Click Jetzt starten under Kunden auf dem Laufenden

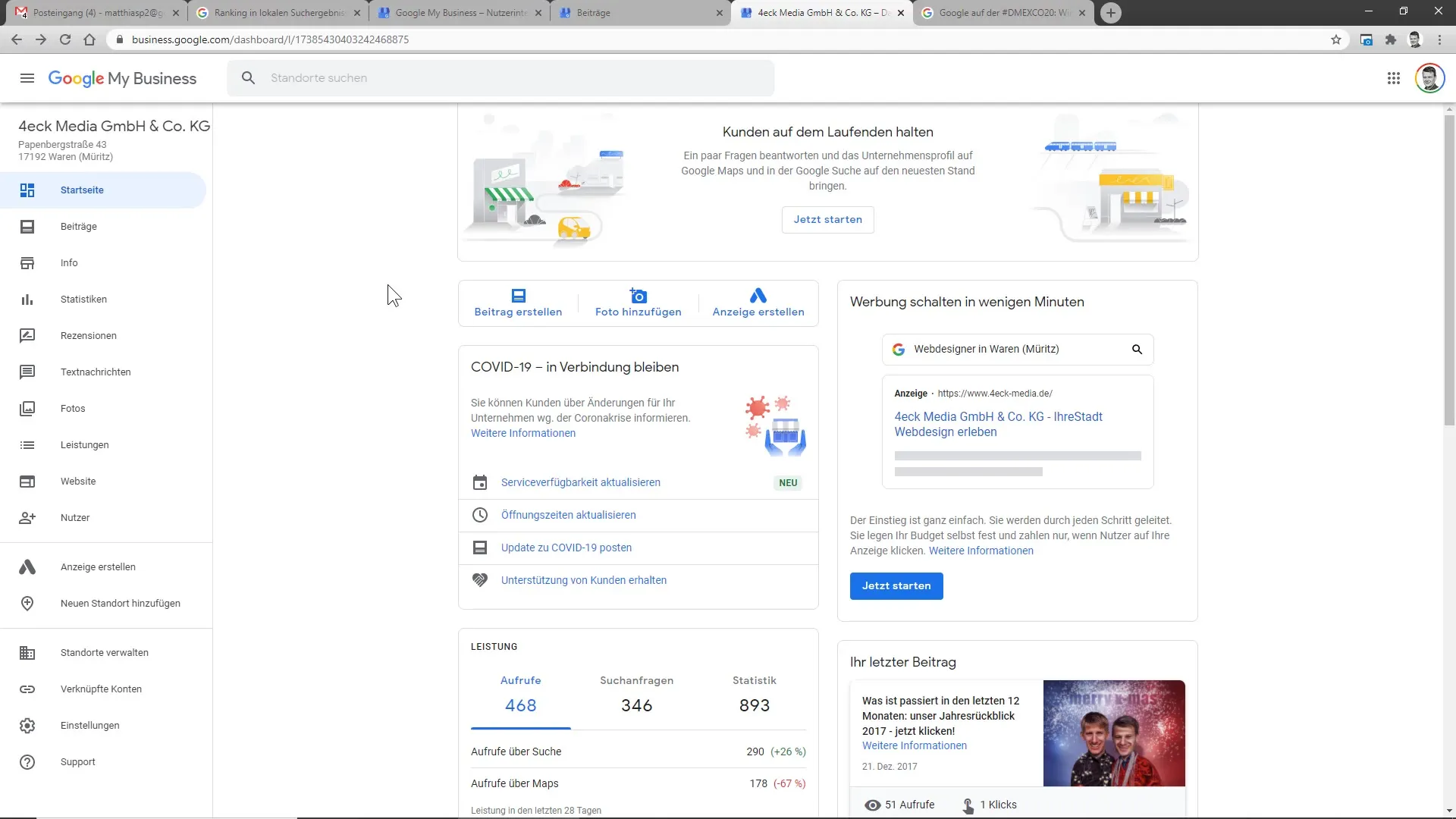coord(827,220)
